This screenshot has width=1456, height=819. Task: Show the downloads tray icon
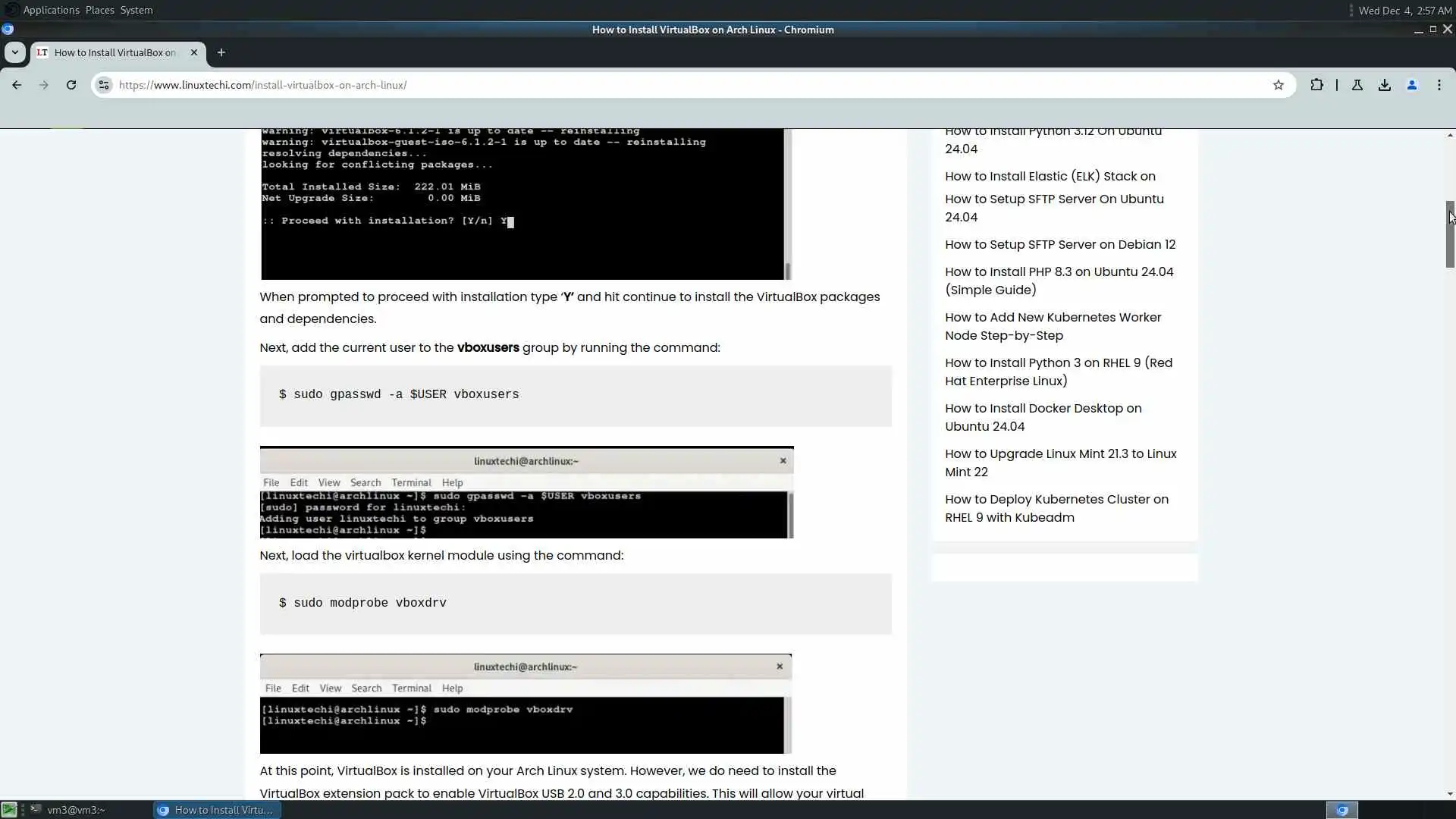[1385, 85]
